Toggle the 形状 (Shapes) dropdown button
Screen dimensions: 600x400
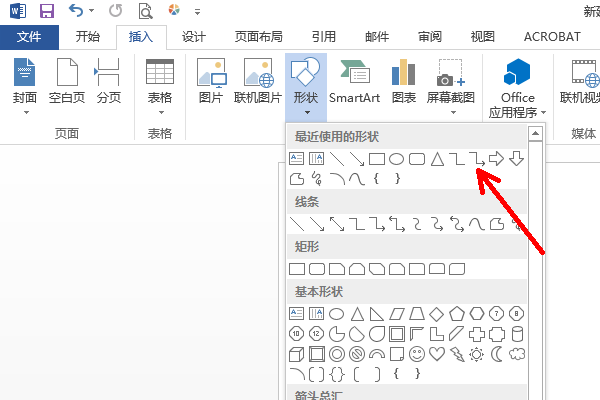pos(306,87)
